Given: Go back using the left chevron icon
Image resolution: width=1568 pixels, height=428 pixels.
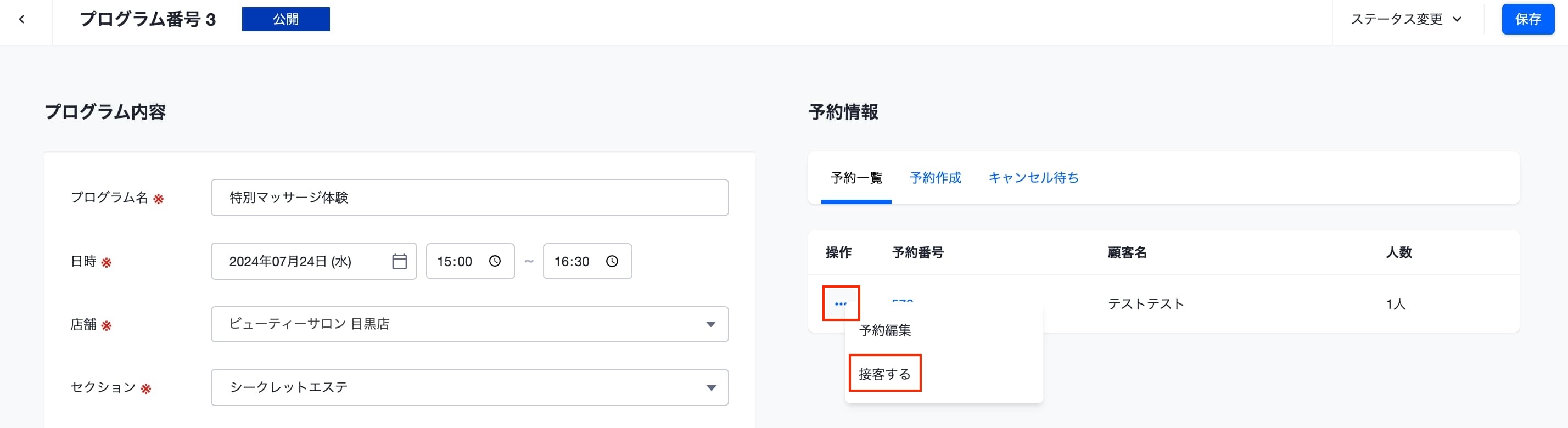Looking at the screenshot, I should pyautogui.click(x=22, y=19).
